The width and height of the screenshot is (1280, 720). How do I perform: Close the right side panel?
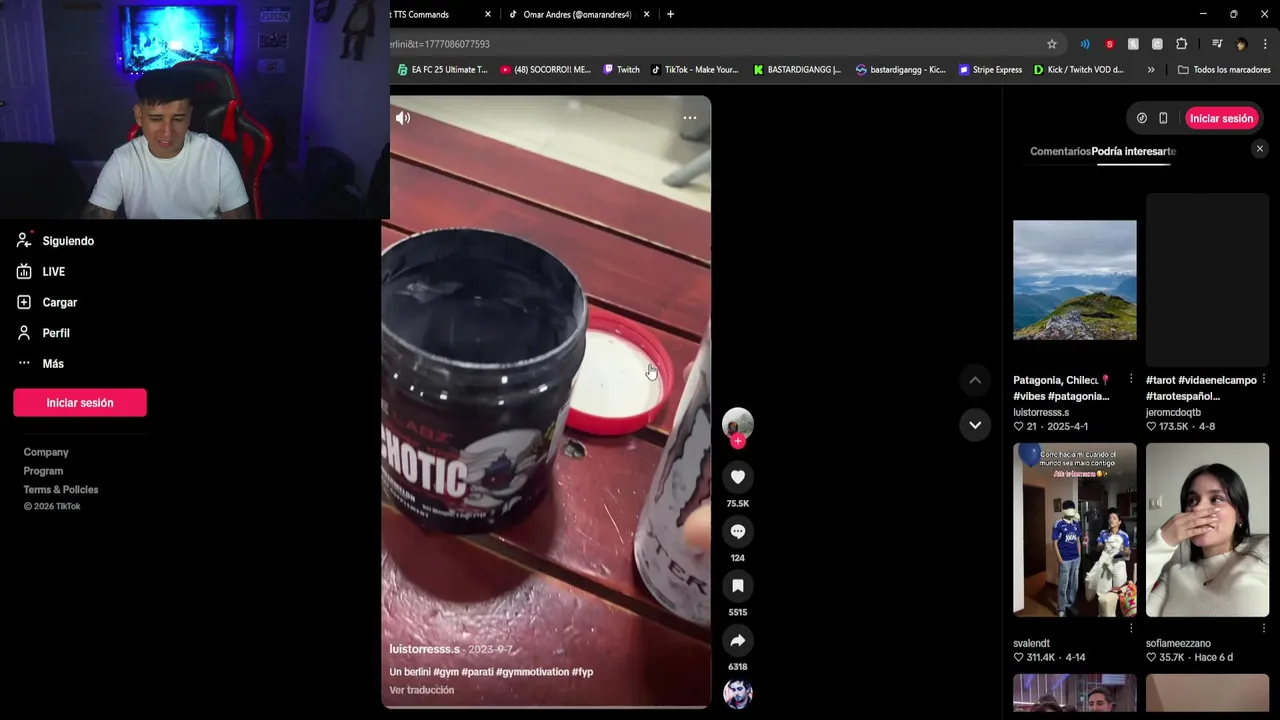(x=1260, y=149)
